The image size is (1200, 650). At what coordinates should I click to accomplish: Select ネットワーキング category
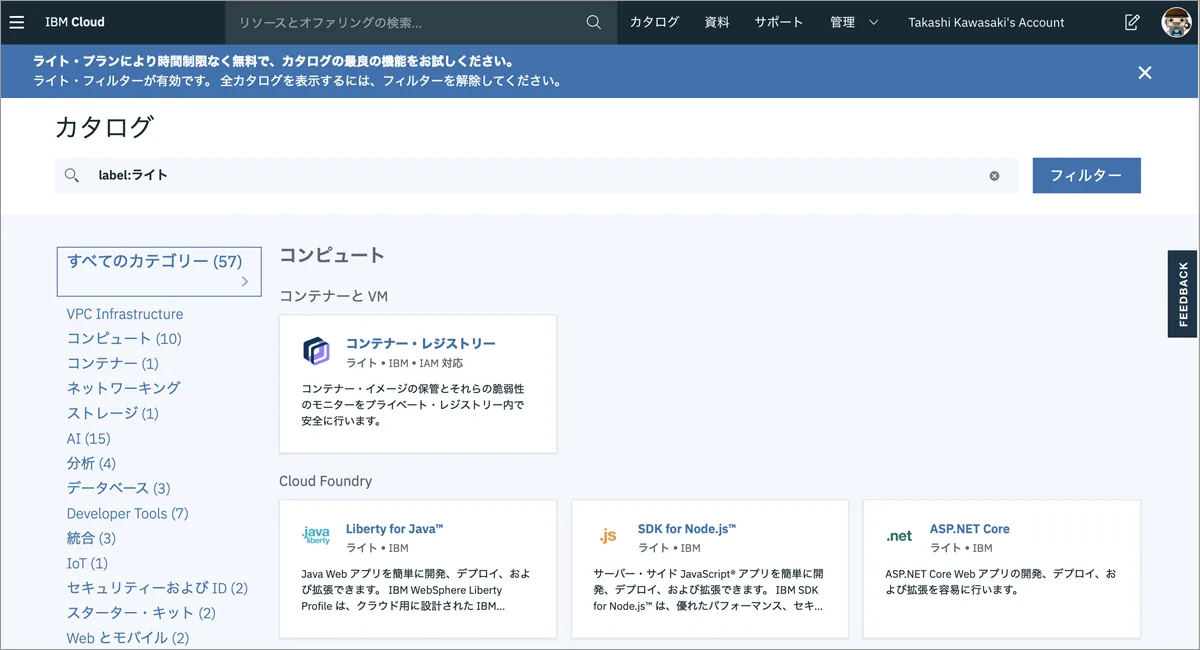point(124,388)
